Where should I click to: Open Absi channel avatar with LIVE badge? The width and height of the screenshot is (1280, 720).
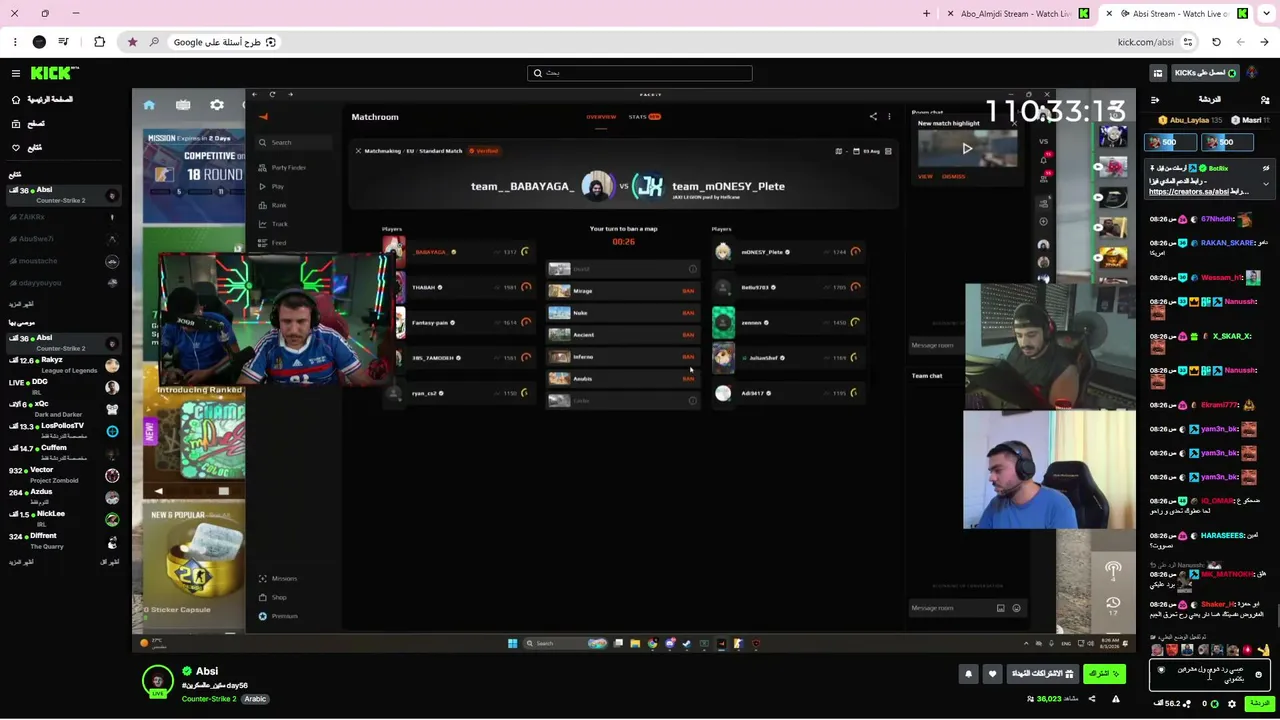click(x=157, y=681)
